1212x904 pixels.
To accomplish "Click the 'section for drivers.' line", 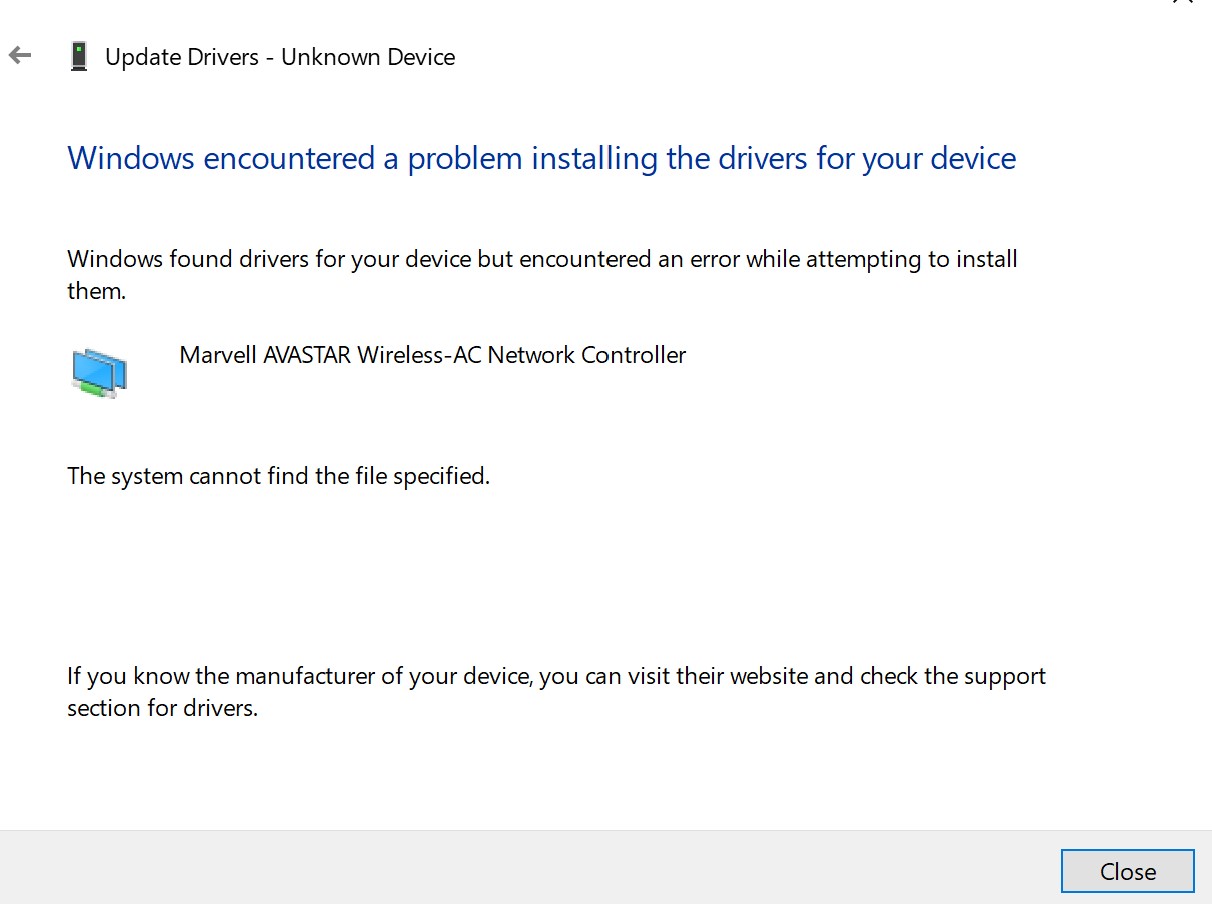I will tap(162, 708).
